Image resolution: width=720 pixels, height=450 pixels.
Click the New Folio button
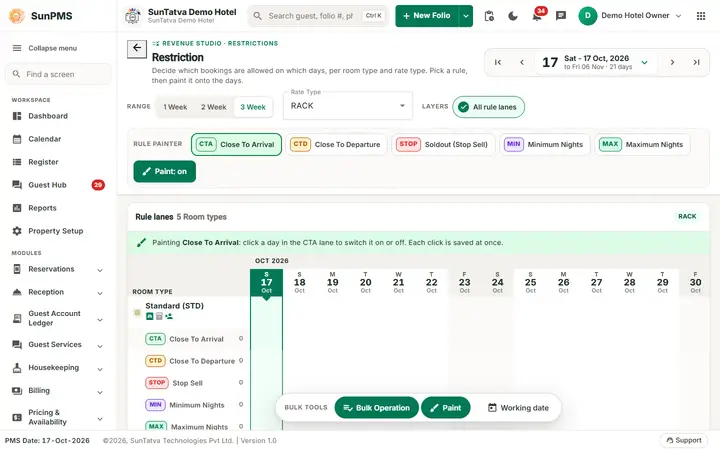tap(427, 16)
